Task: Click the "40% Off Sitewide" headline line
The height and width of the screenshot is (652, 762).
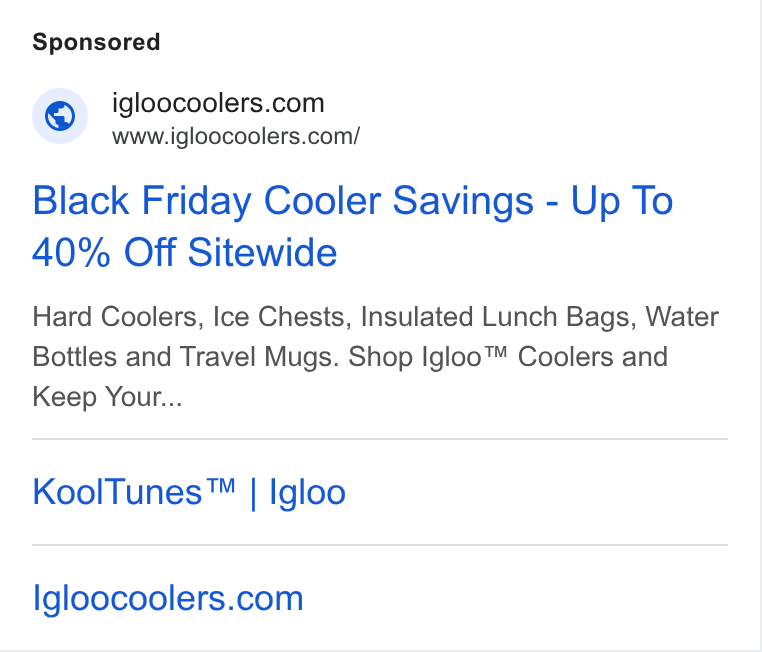Action: tap(185, 253)
